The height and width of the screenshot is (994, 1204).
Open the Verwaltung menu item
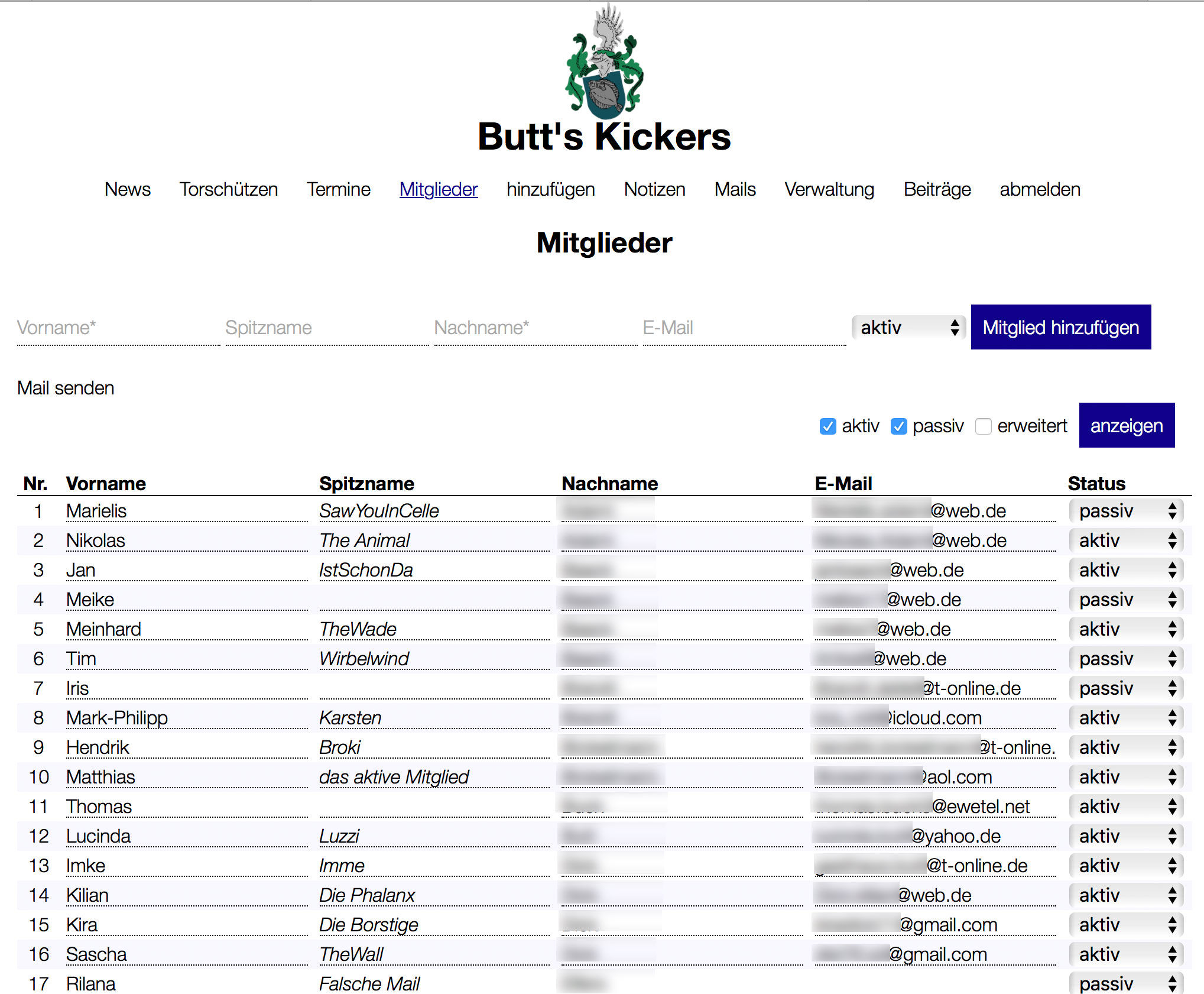click(829, 189)
